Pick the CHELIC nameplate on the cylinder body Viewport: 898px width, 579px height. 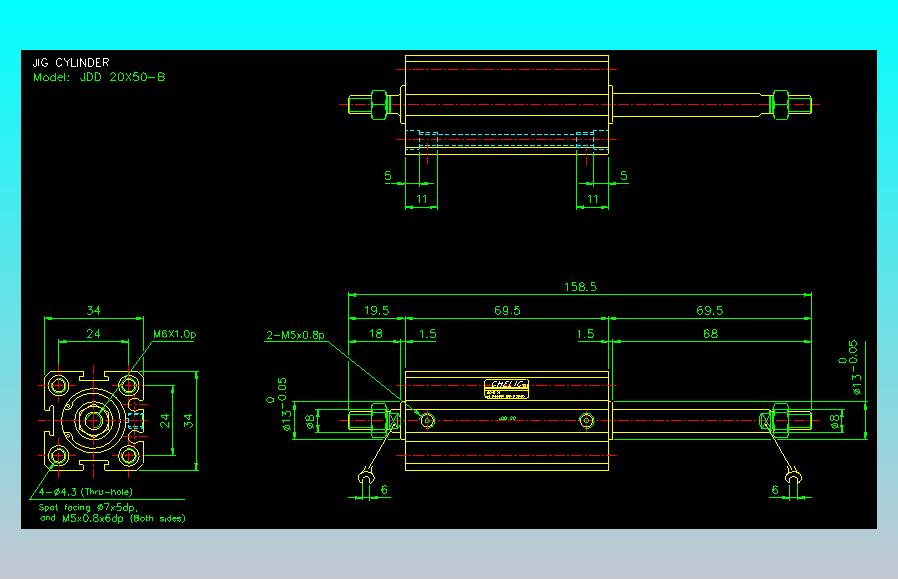tap(506, 389)
